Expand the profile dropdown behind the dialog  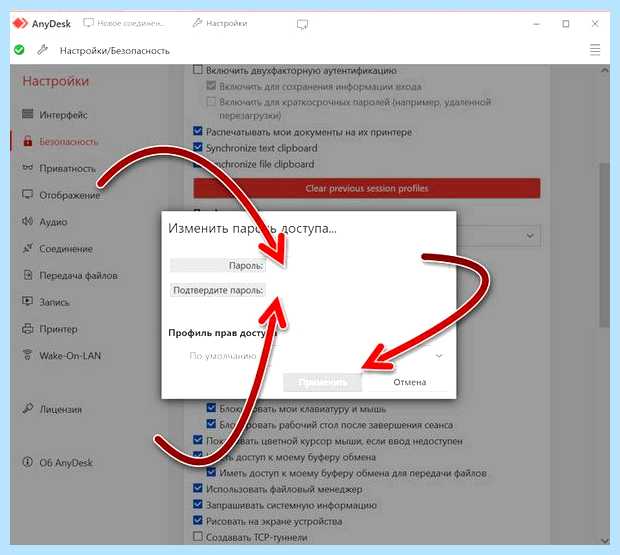(x=530, y=236)
